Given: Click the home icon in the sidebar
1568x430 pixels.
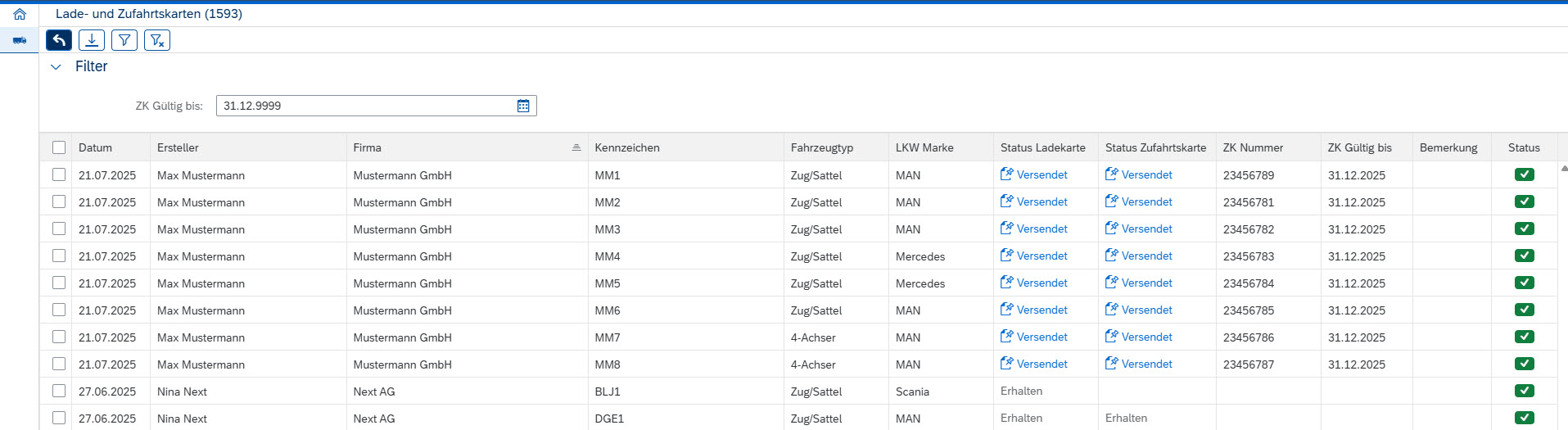Looking at the screenshot, I should 20,14.
